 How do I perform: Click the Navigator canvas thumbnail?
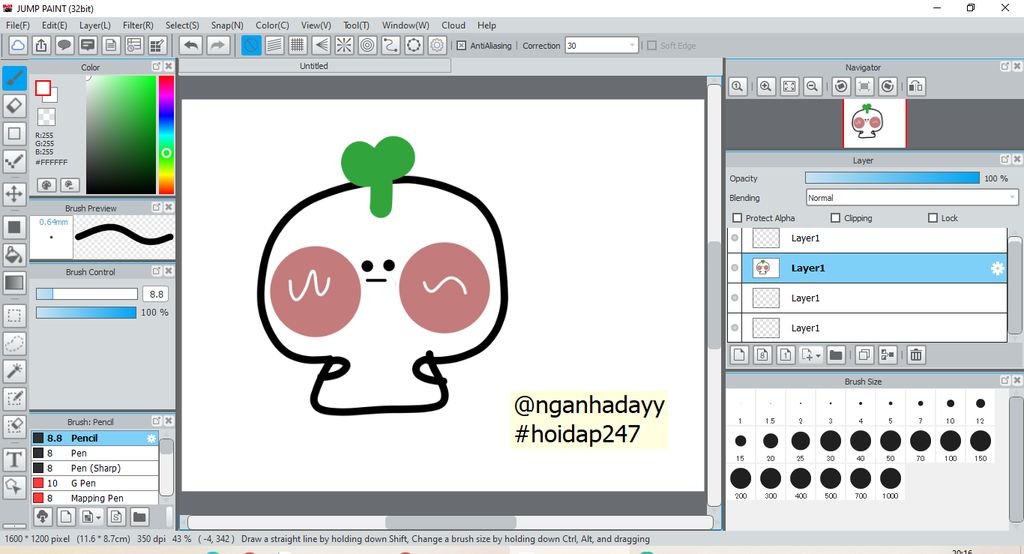point(874,123)
